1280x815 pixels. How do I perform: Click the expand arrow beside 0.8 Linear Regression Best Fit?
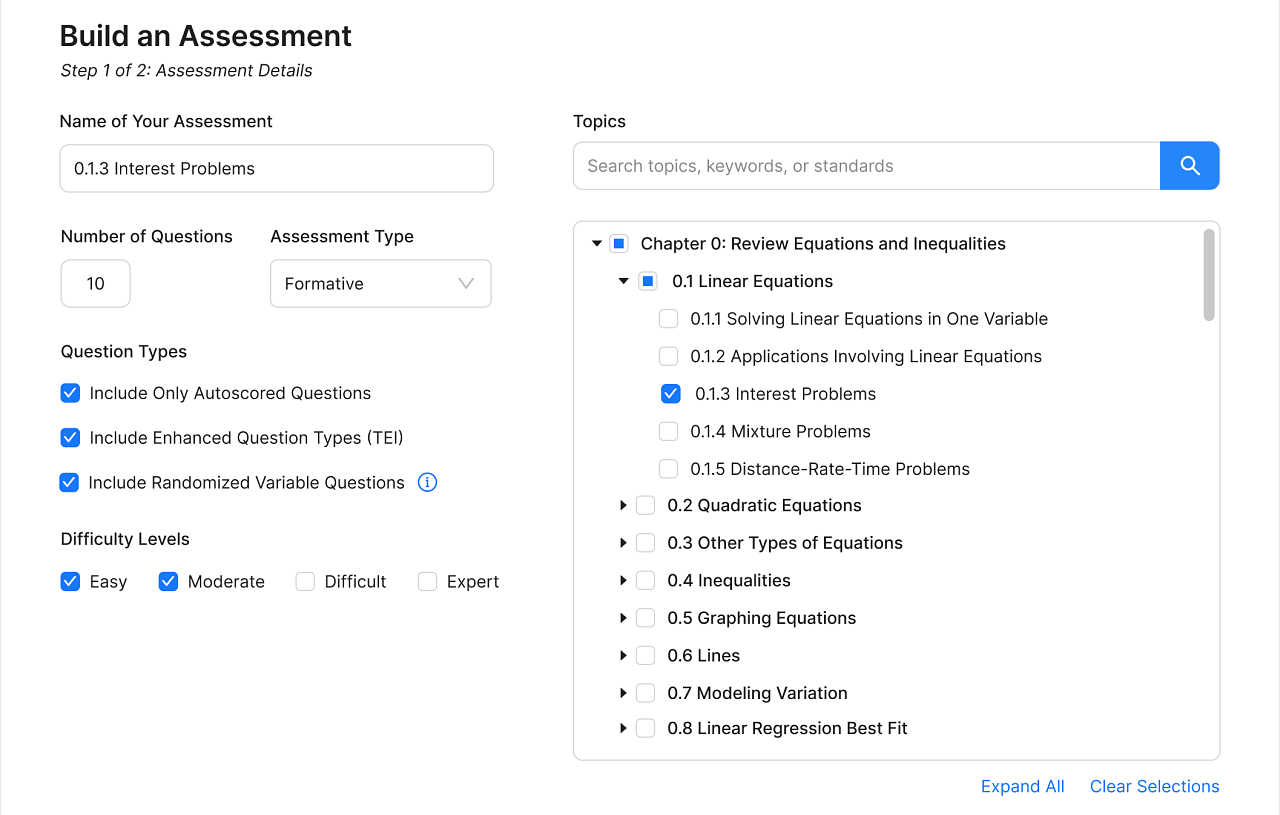pos(623,728)
